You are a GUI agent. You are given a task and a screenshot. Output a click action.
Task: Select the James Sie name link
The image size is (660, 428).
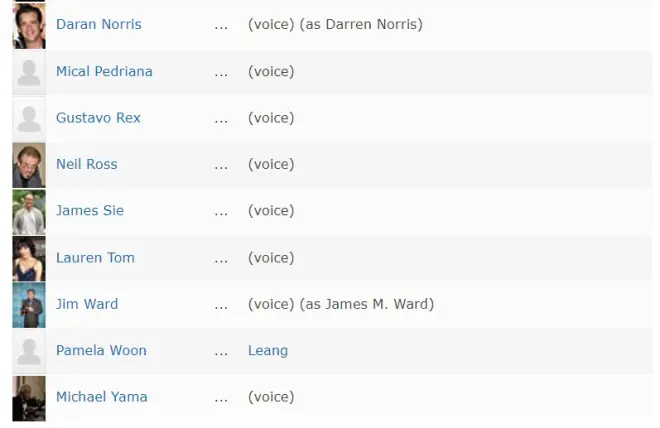tap(90, 210)
